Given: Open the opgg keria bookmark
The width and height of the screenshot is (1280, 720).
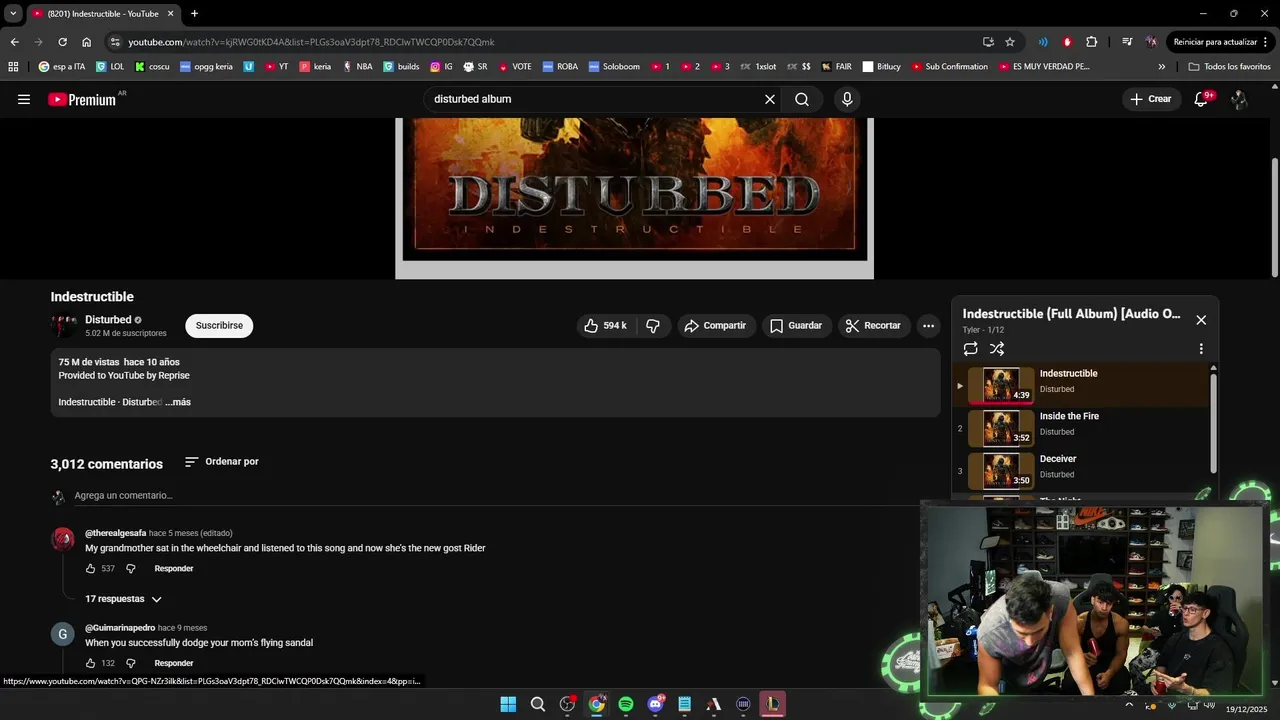Looking at the screenshot, I should tap(206, 67).
